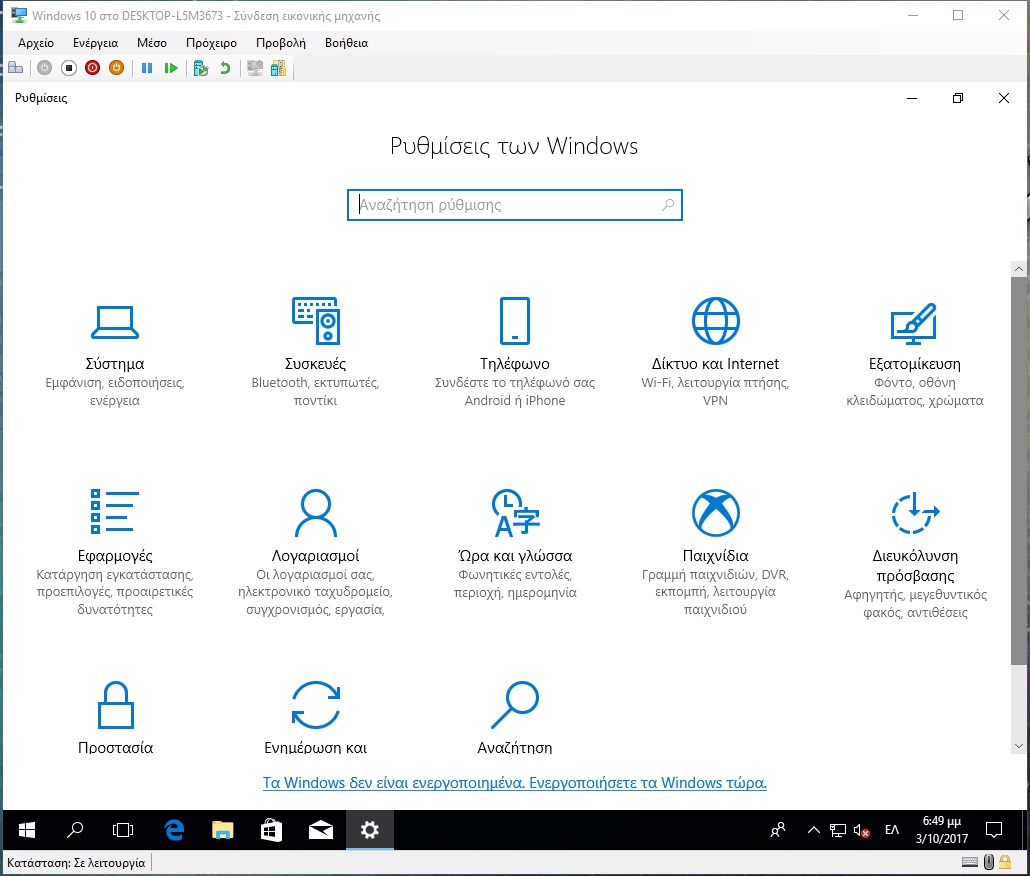1030x876 pixels.
Task: Save the VM state with the orange power icon
Action: (x=116, y=68)
